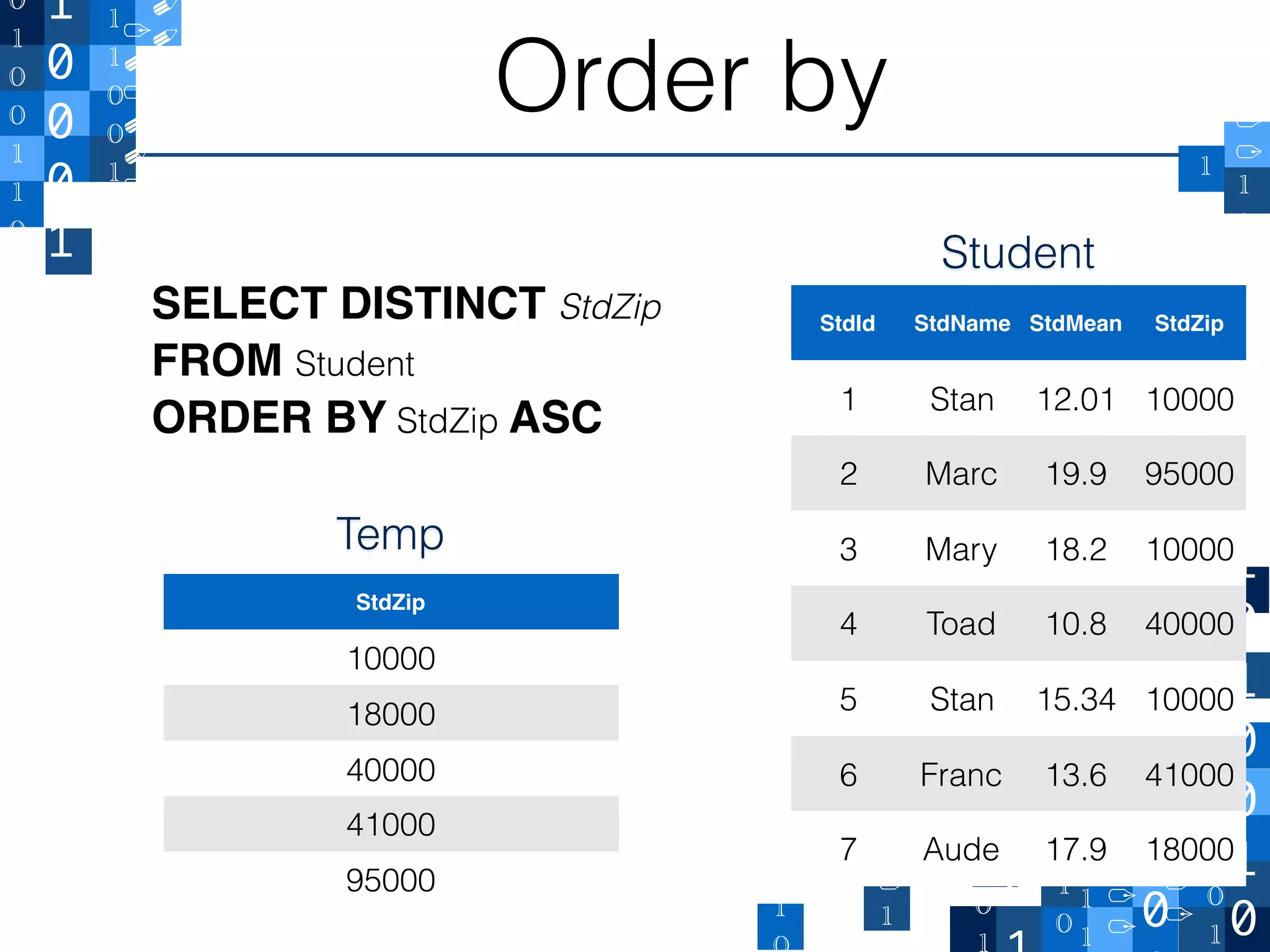Click the name Marc in Student table
1270x952 pixels.
[961, 474]
